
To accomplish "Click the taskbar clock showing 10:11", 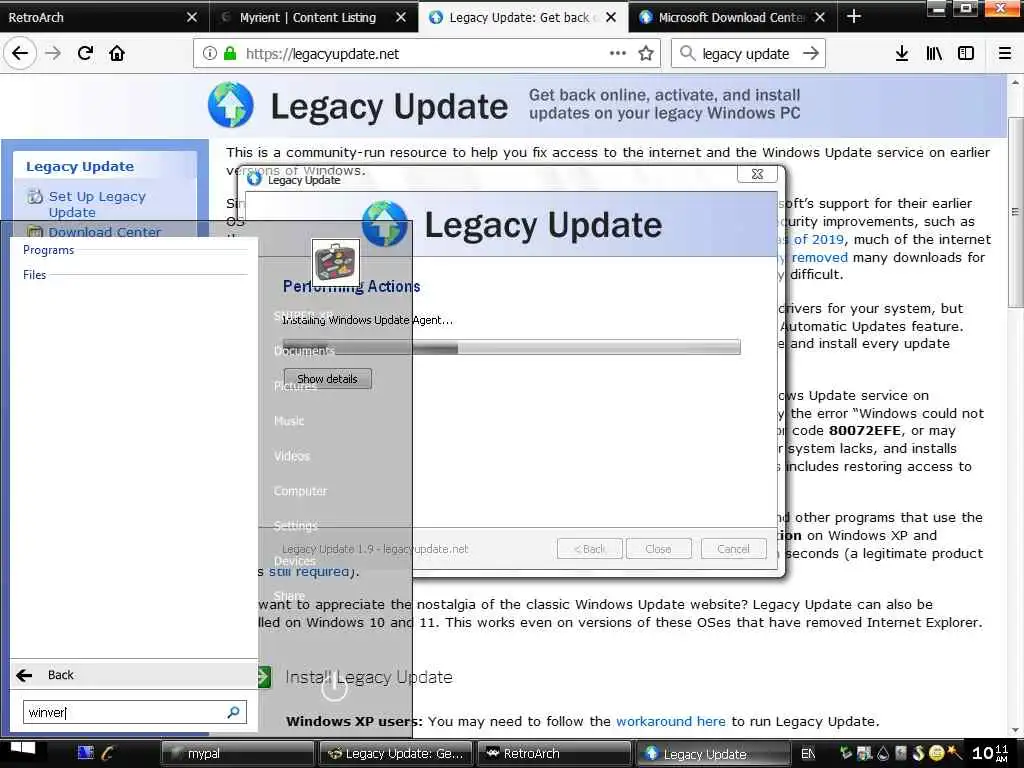I will (x=990, y=753).
